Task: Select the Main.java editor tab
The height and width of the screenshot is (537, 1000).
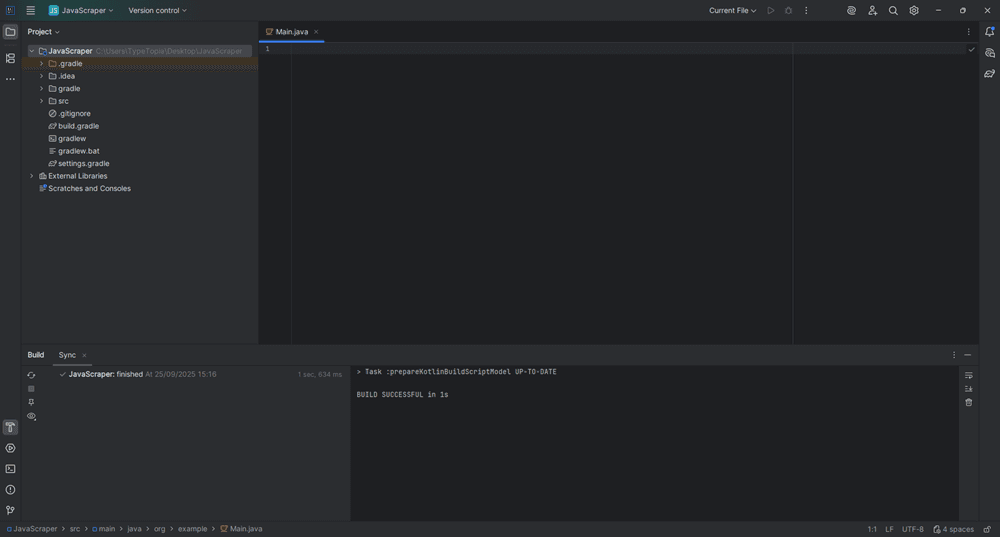Action: tap(292, 32)
